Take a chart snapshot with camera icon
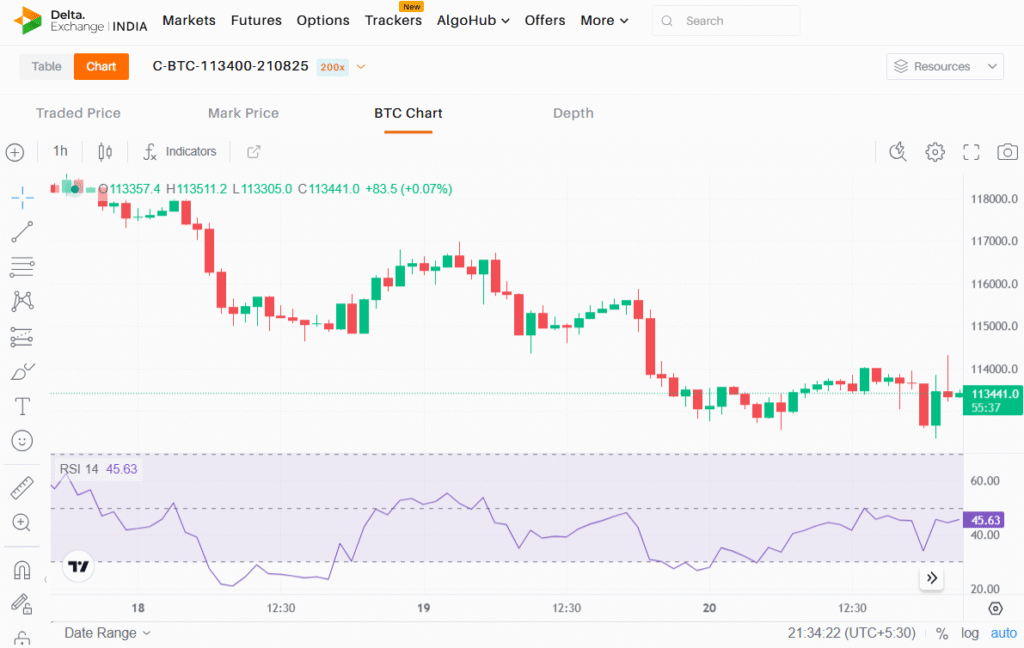The image size is (1024, 648). point(1007,152)
